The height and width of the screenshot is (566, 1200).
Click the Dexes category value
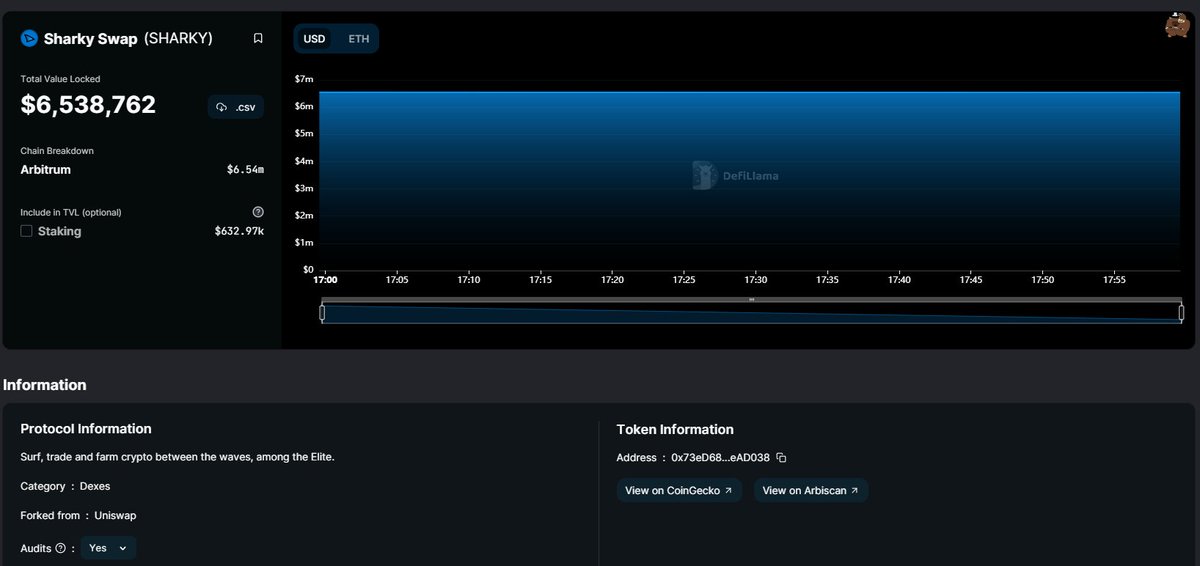[x=95, y=486]
